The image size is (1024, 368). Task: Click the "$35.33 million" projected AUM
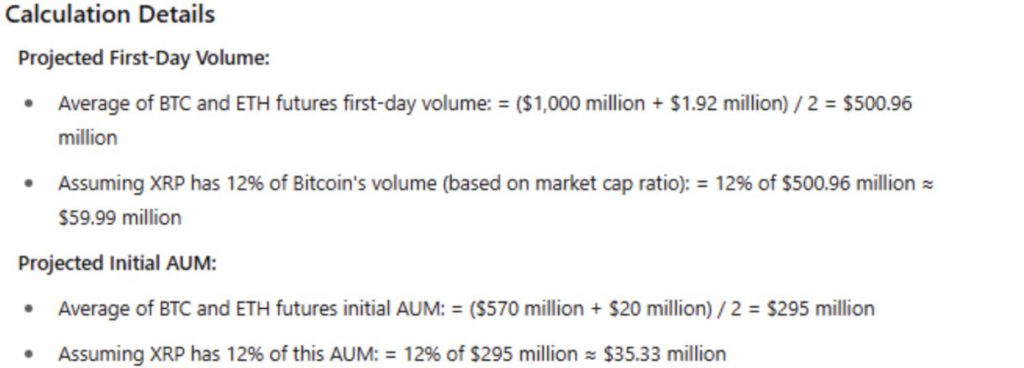pos(665,355)
